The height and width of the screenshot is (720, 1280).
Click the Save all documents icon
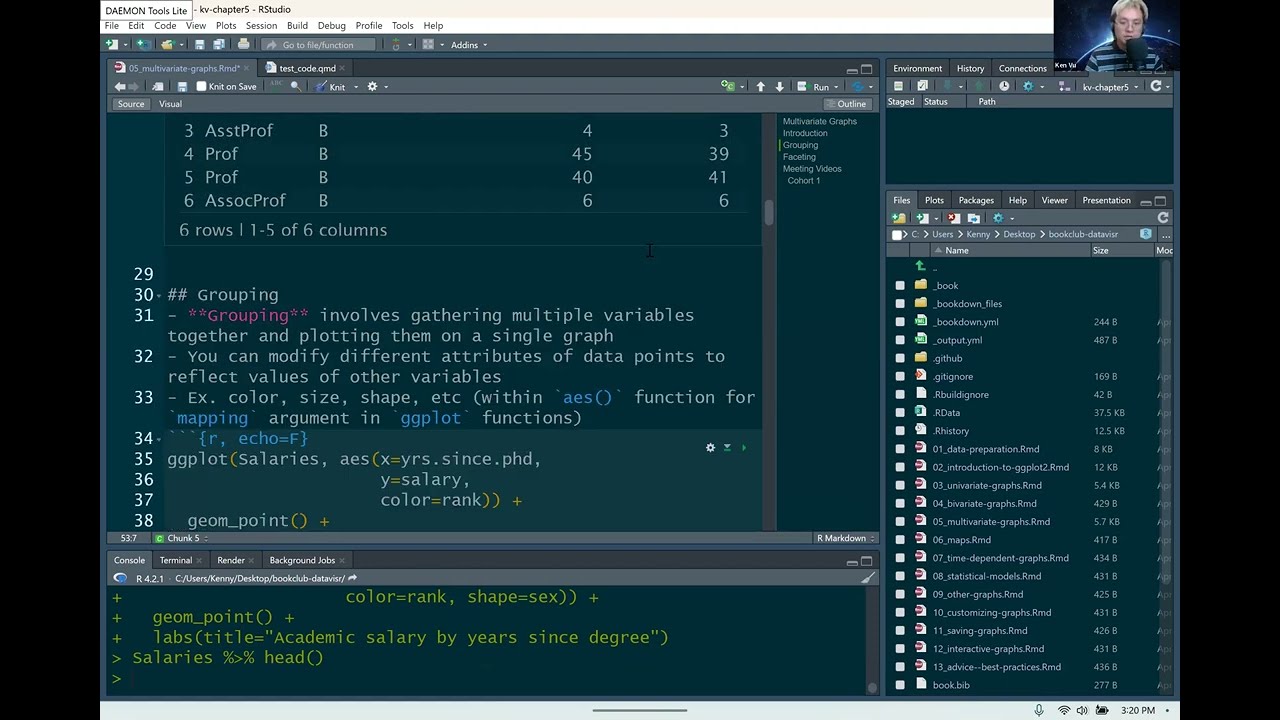(x=218, y=44)
